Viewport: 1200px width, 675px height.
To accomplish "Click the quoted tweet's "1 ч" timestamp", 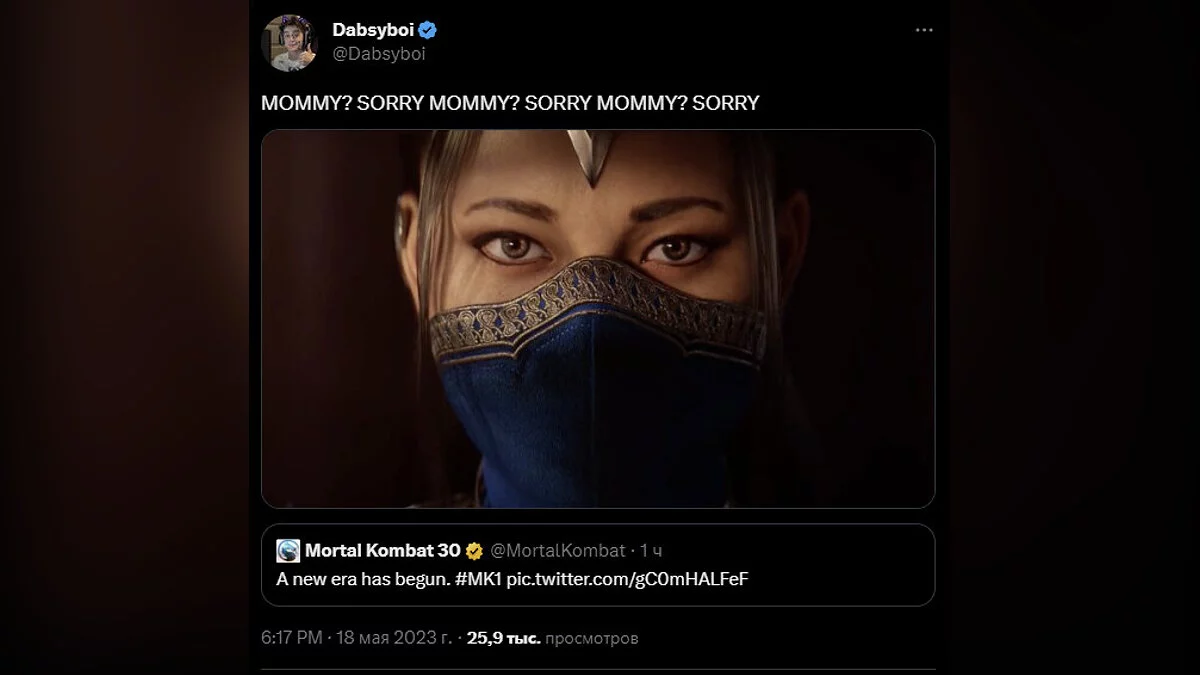I will [x=651, y=551].
